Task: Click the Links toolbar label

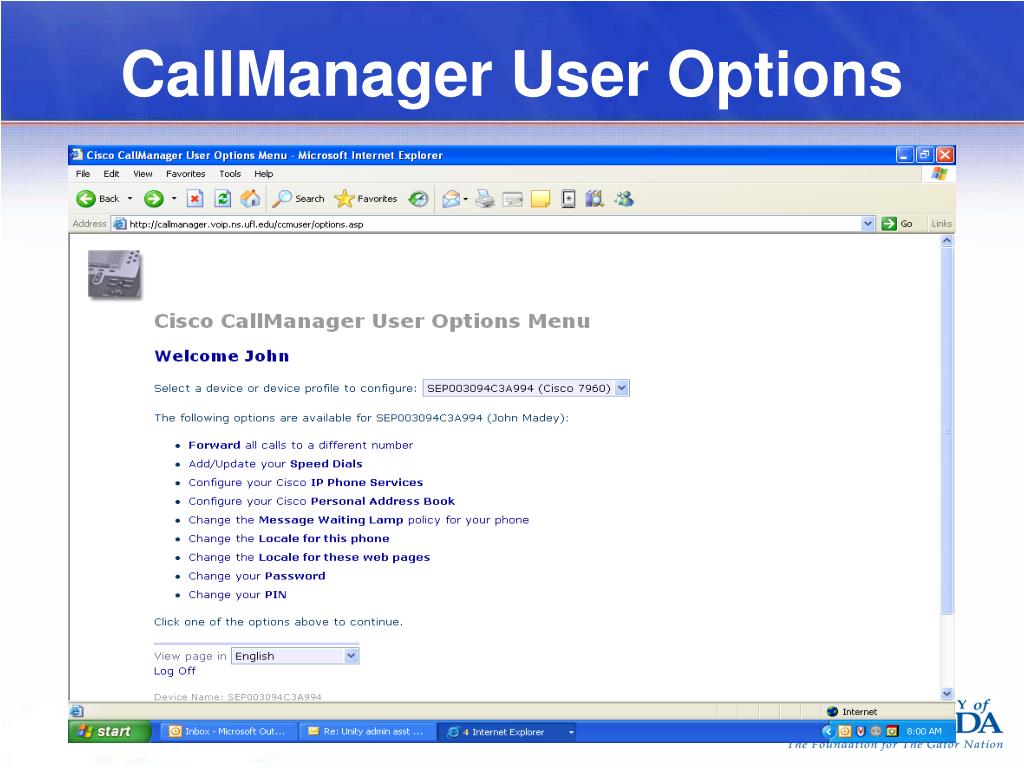Action: click(x=941, y=224)
